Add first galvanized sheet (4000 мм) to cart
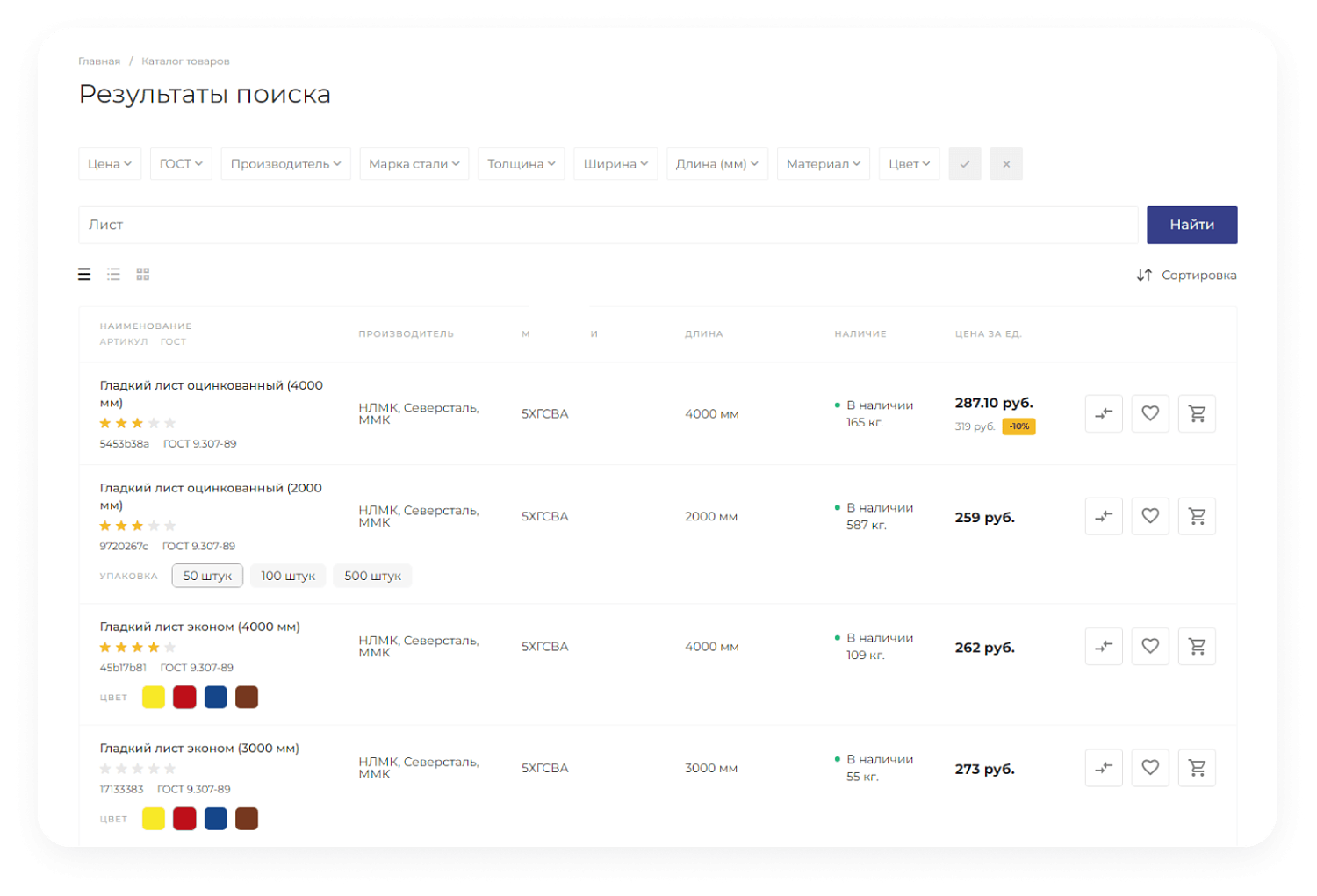This screenshot has width=1317, height=896. click(1197, 413)
